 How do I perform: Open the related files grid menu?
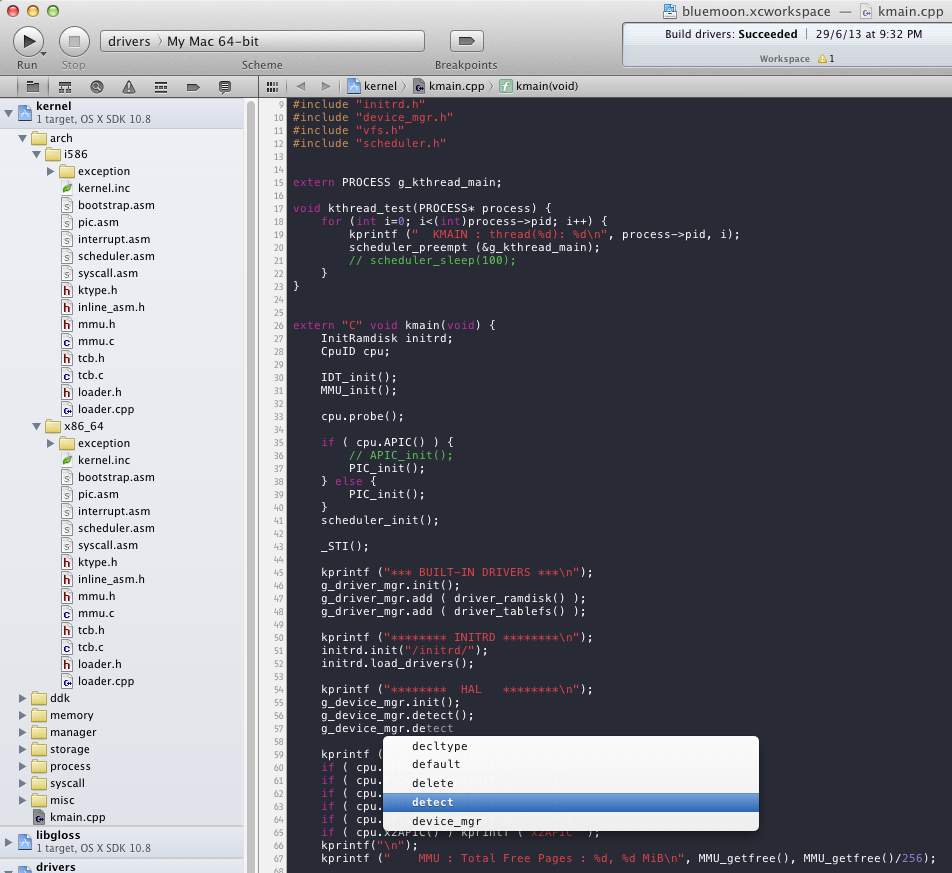[x=272, y=87]
